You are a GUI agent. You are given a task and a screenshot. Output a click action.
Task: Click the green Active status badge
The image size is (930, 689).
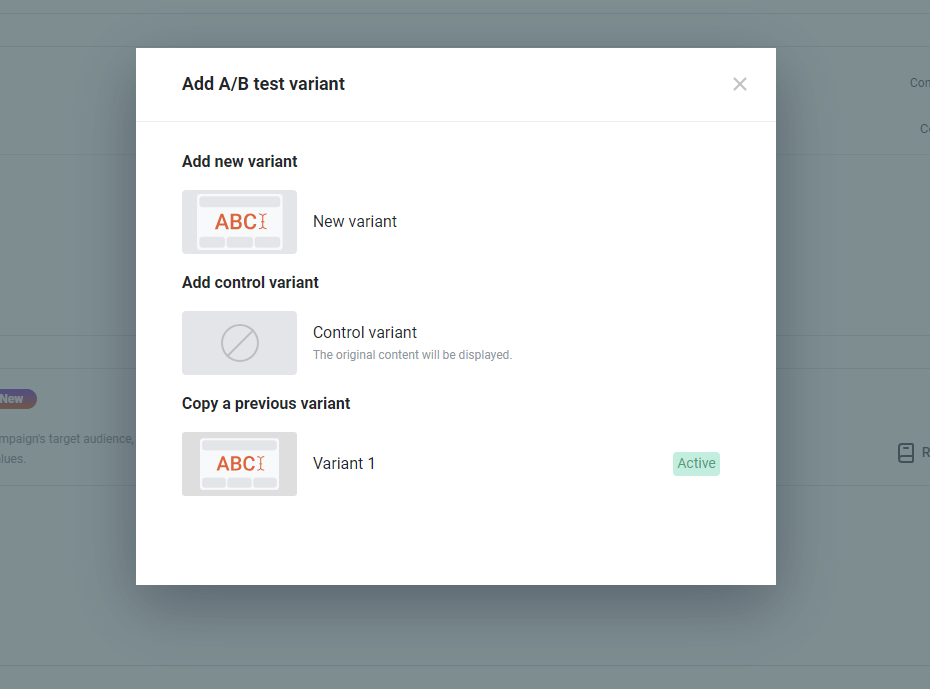(696, 464)
